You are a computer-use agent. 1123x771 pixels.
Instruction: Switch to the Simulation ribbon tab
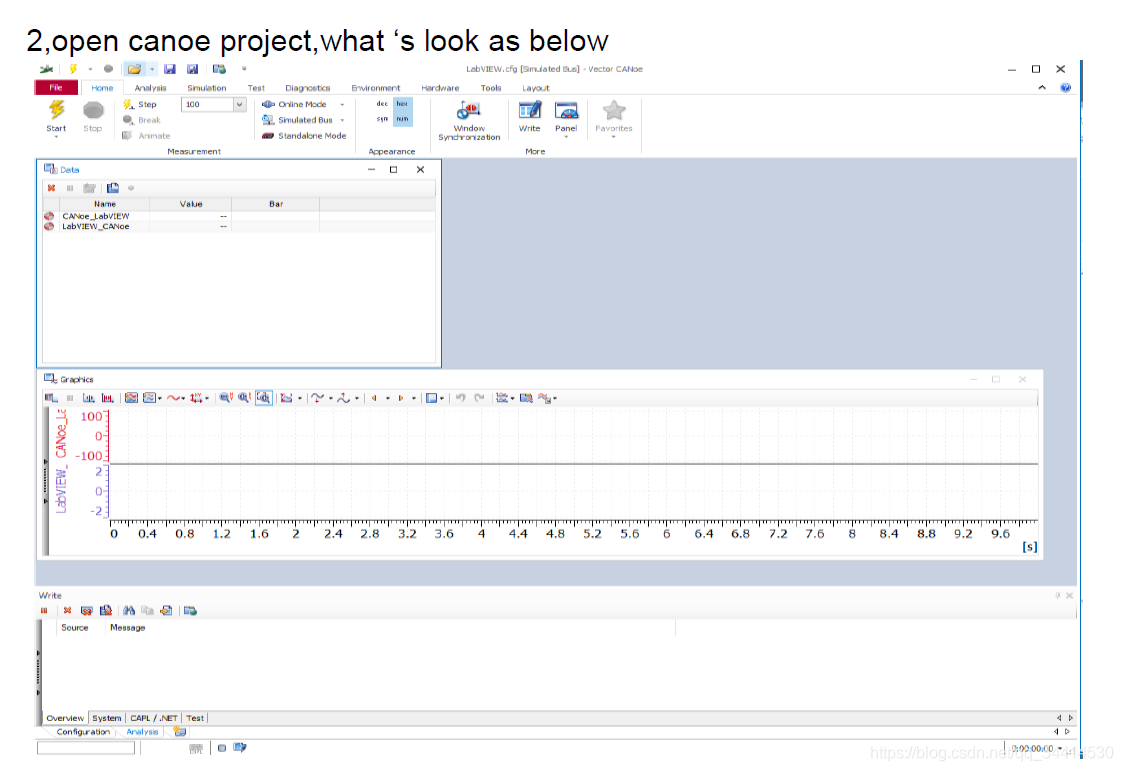pos(206,88)
